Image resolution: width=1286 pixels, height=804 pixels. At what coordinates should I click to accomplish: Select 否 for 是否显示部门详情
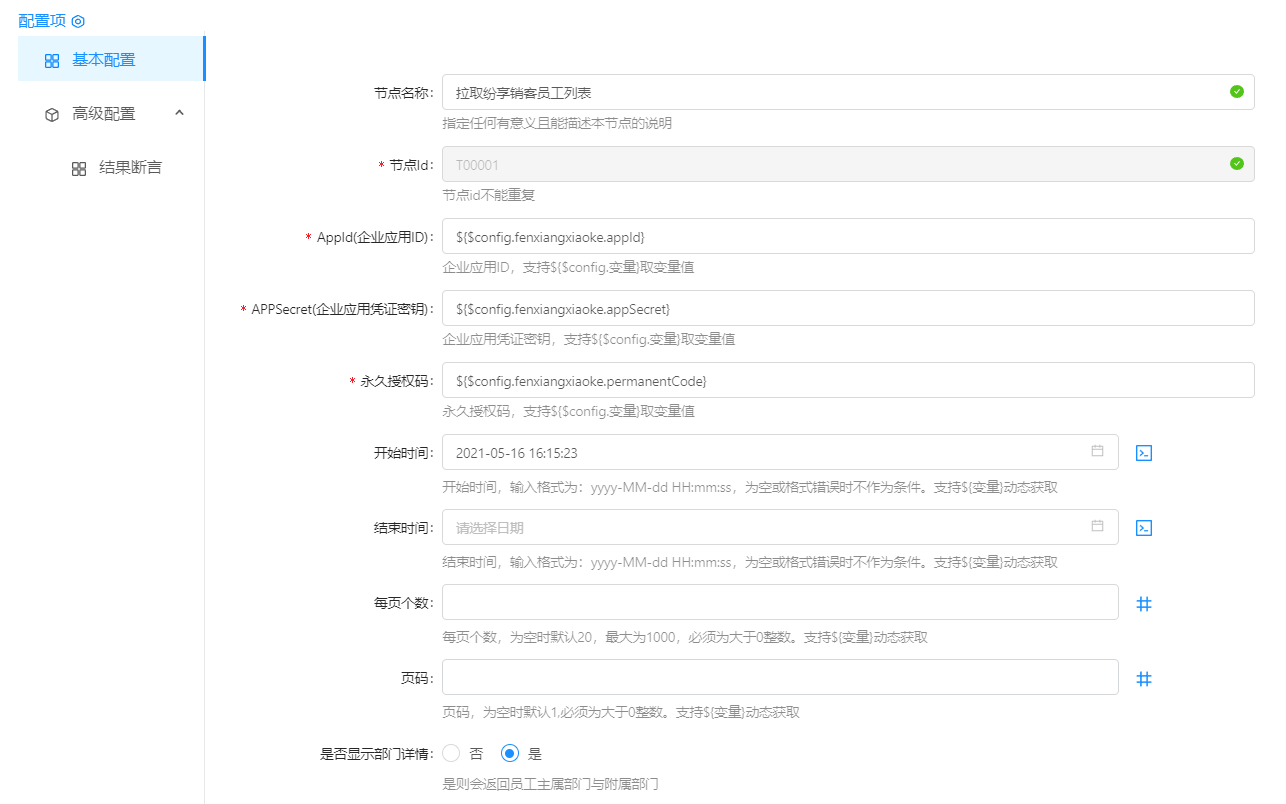click(x=452, y=754)
